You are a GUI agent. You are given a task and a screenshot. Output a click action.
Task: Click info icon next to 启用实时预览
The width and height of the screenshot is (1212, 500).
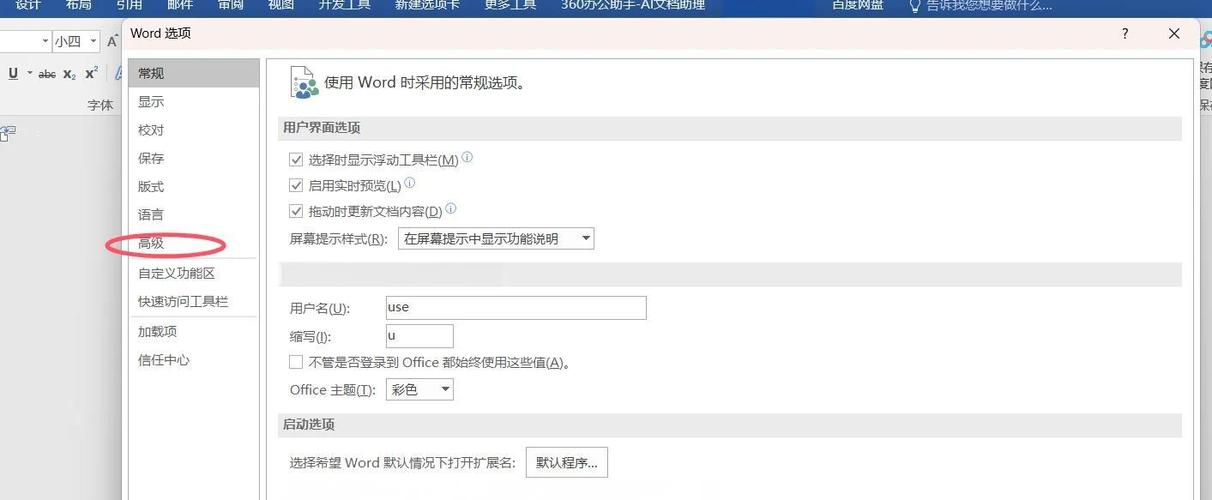point(409,184)
